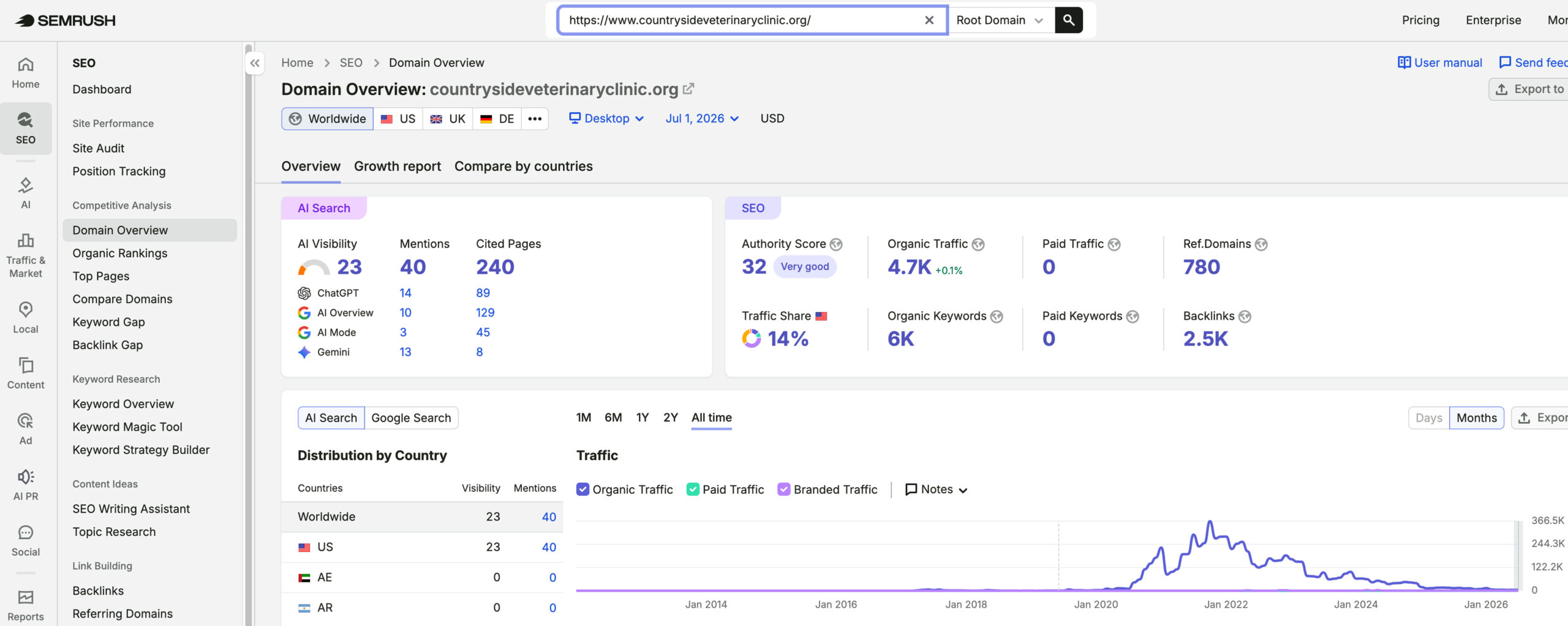Select All time range

712,418
